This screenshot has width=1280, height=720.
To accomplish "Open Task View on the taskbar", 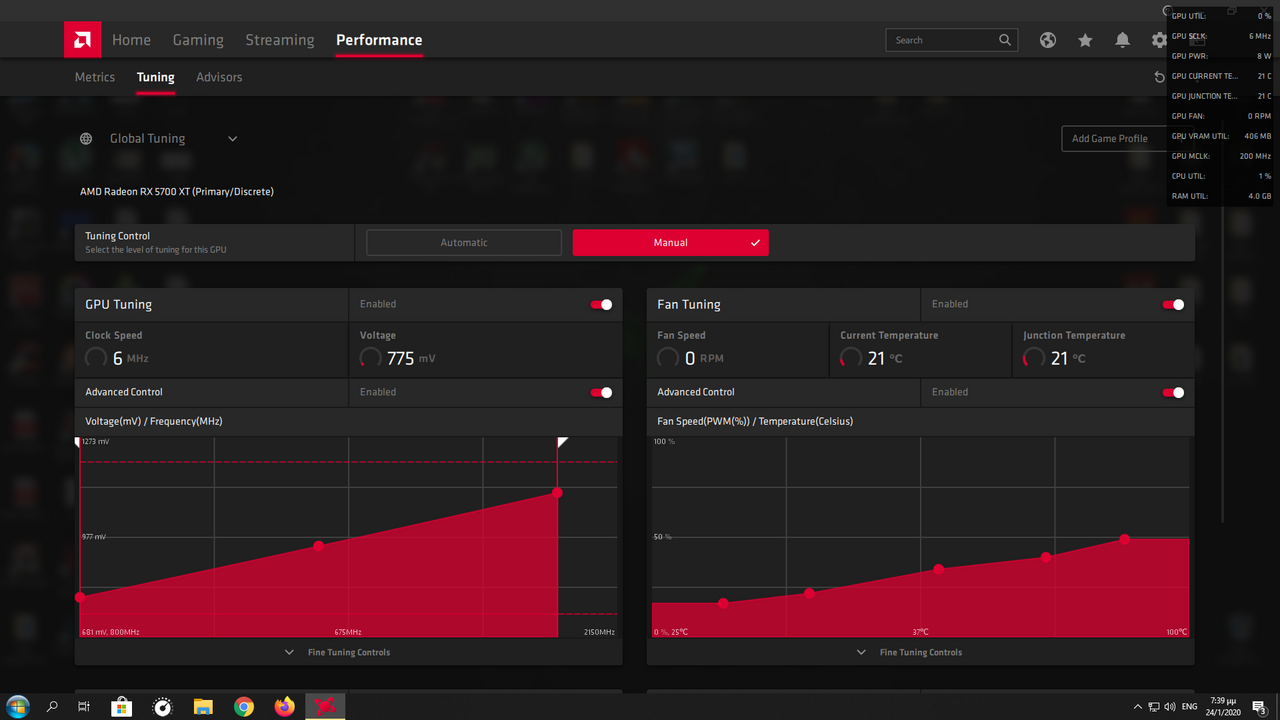I will point(84,707).
